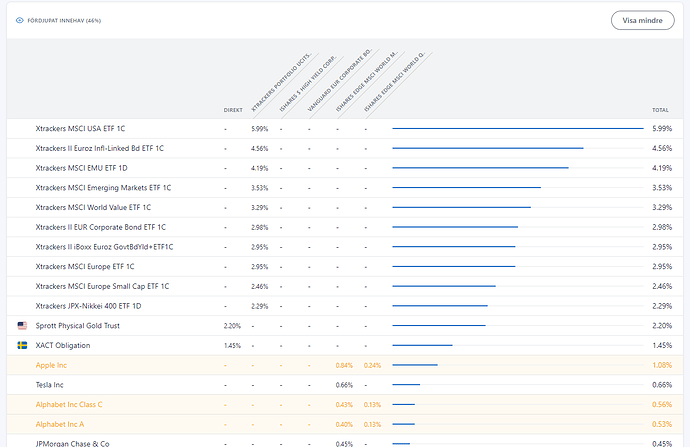Select the Alphabet Inc Class C name
The width and height of the screenshot is (690, 447).
[x=69, y=404]
